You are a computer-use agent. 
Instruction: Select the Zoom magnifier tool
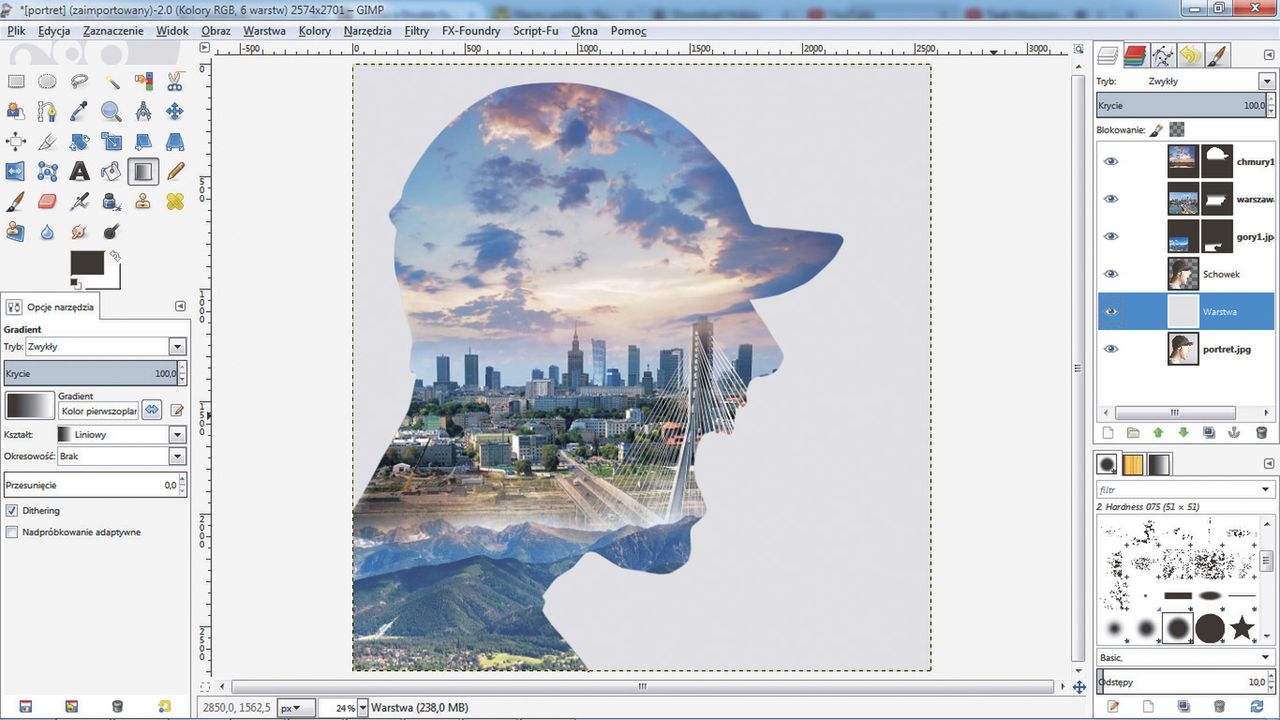[111, 112]
